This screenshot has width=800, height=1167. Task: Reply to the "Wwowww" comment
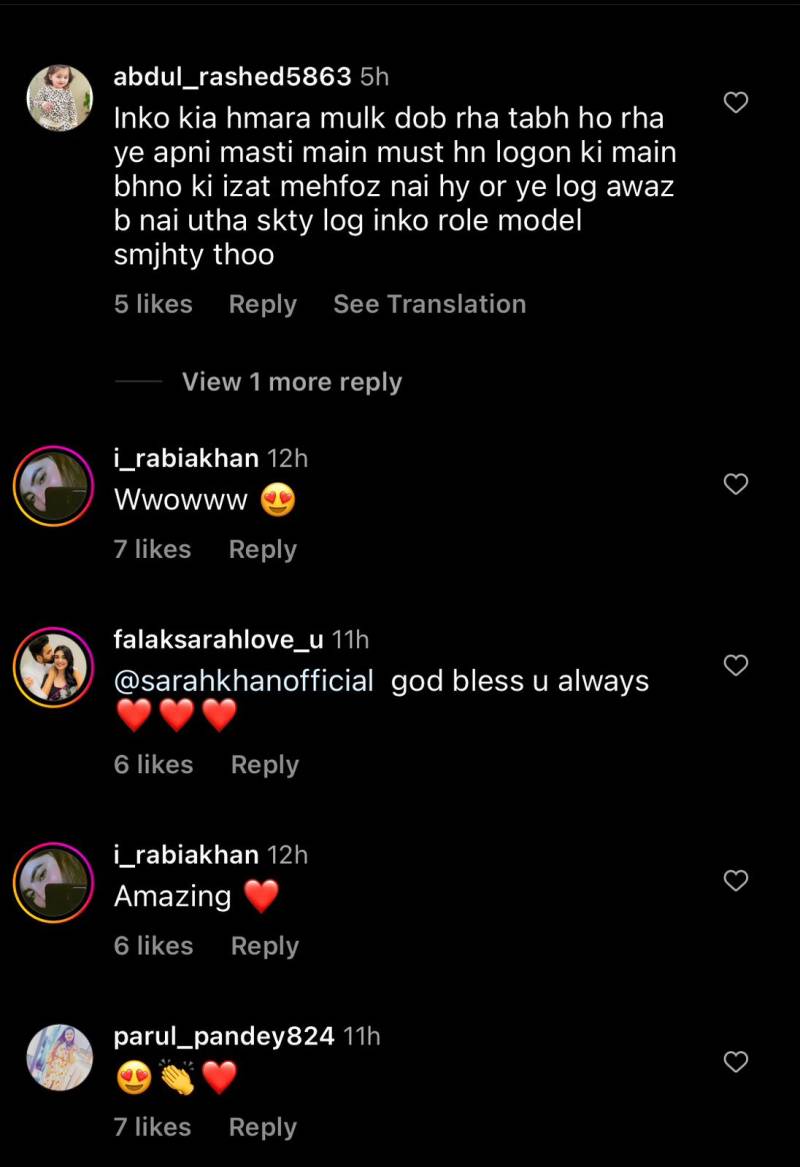pyautogui.click(x=263, y=549)
